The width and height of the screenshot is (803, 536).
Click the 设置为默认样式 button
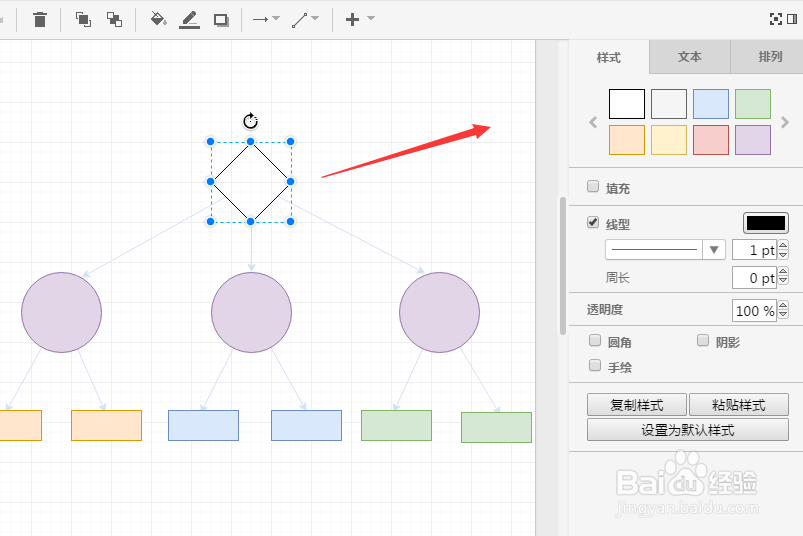(x=688, y=430)
